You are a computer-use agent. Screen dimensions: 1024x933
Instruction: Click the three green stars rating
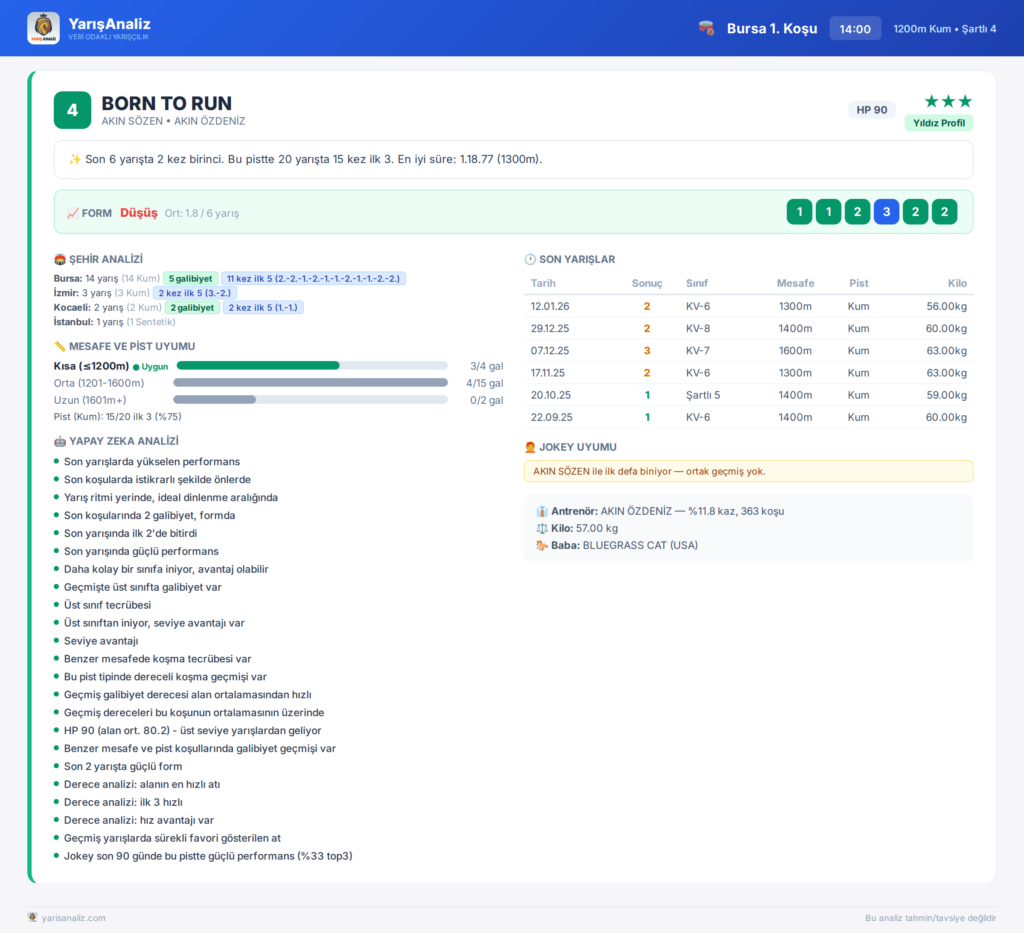(948, 101)
